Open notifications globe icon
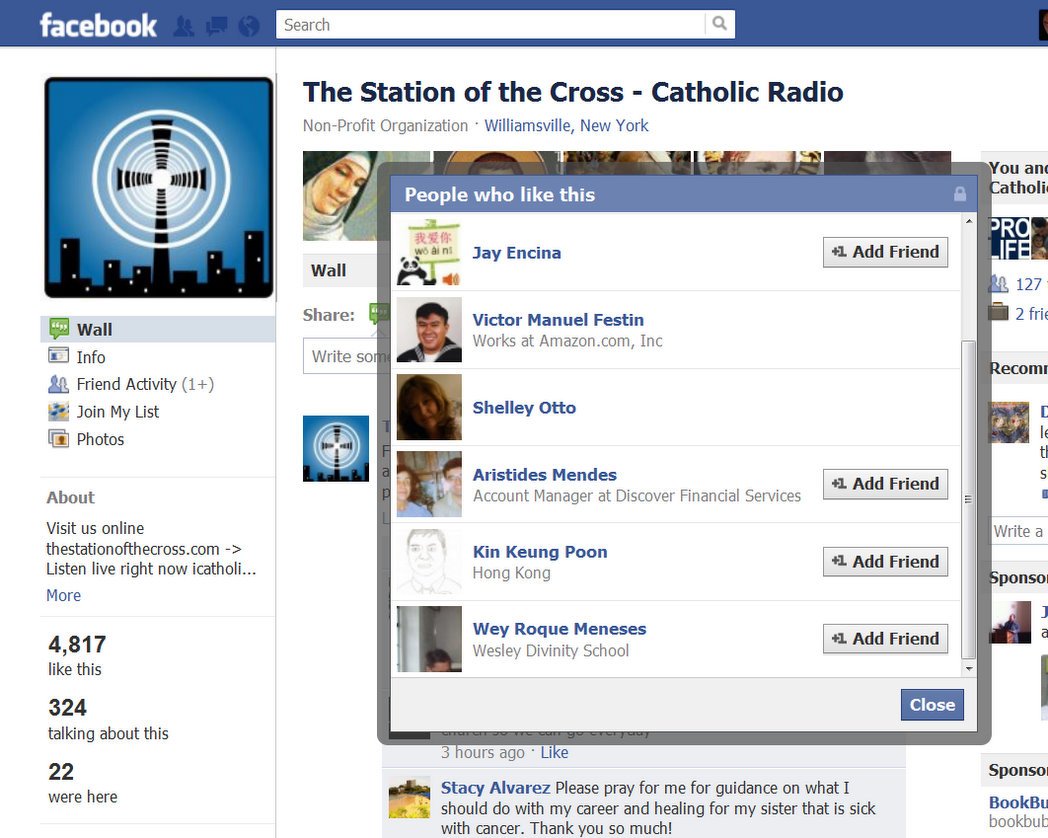 tap(249, 25)
